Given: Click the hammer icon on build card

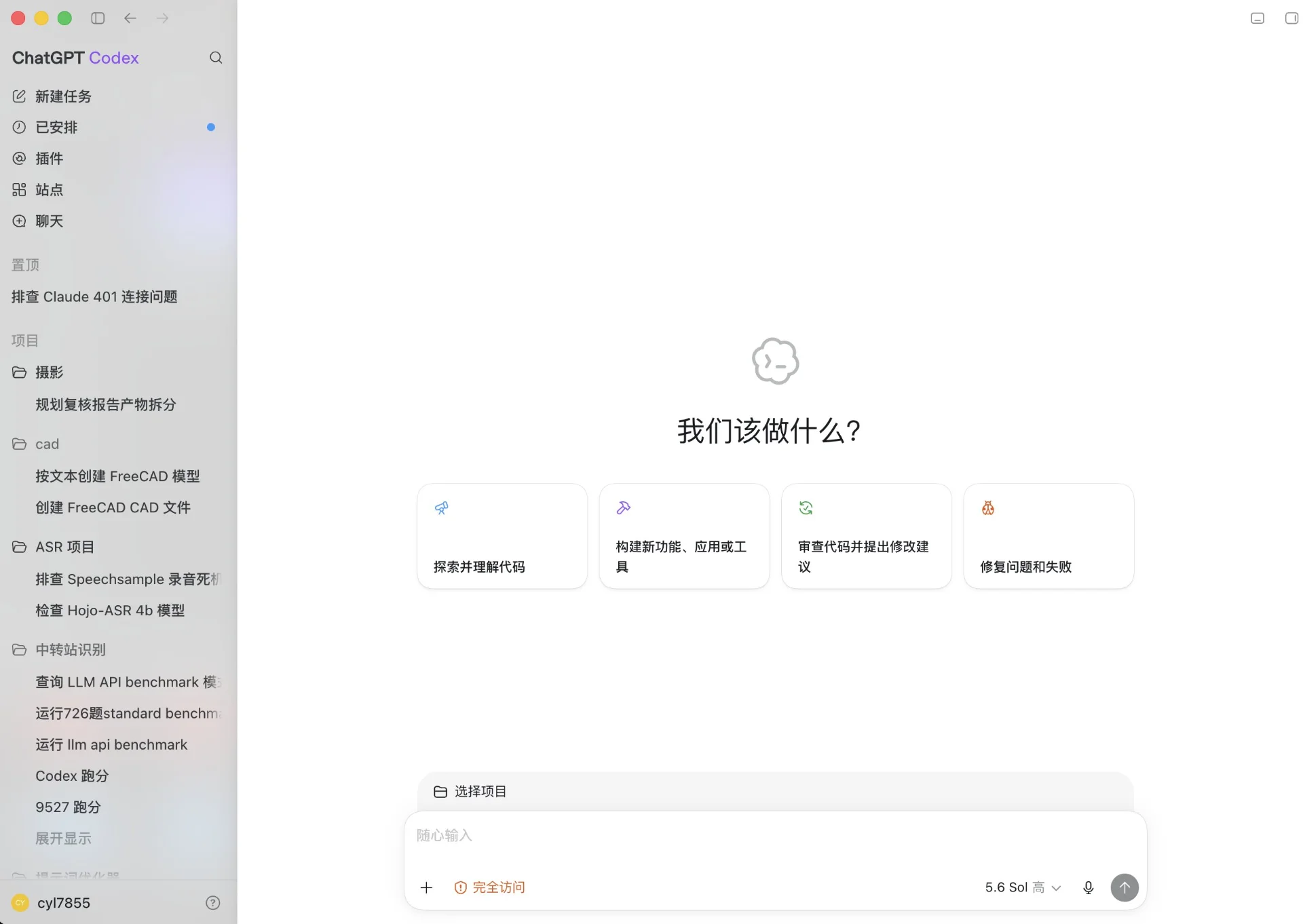Looking at the screenshot, I should [624, 508].
